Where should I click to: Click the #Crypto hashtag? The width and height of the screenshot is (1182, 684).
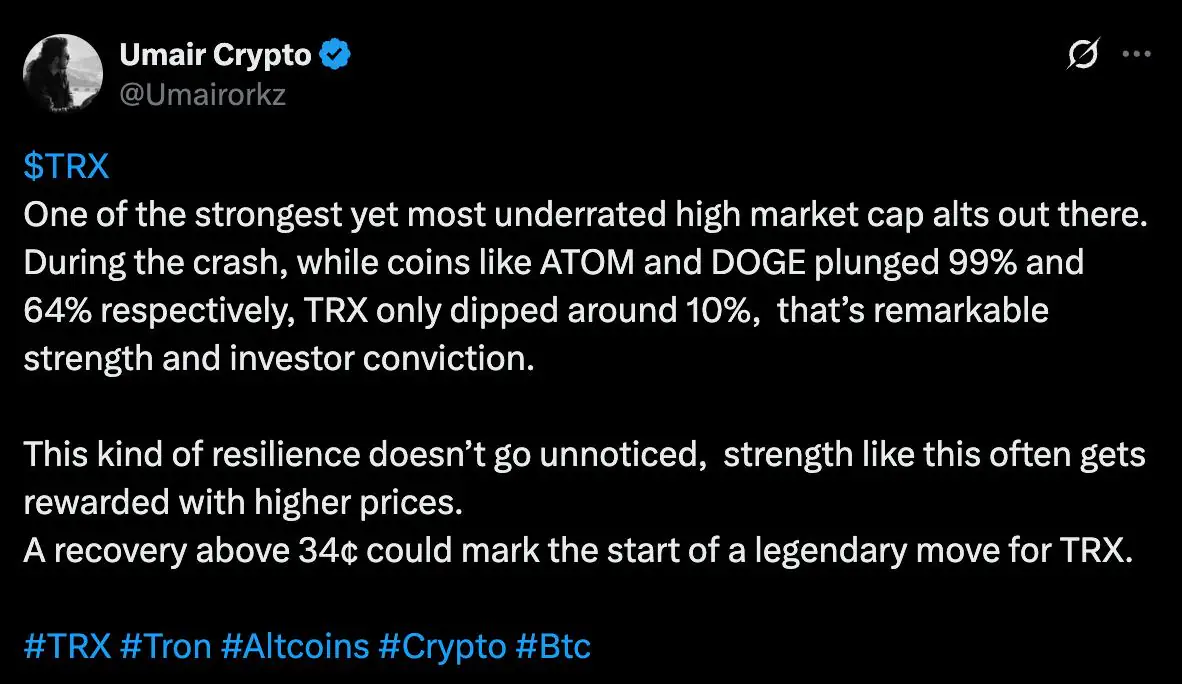pyautogui.click(x=442, y=646)
